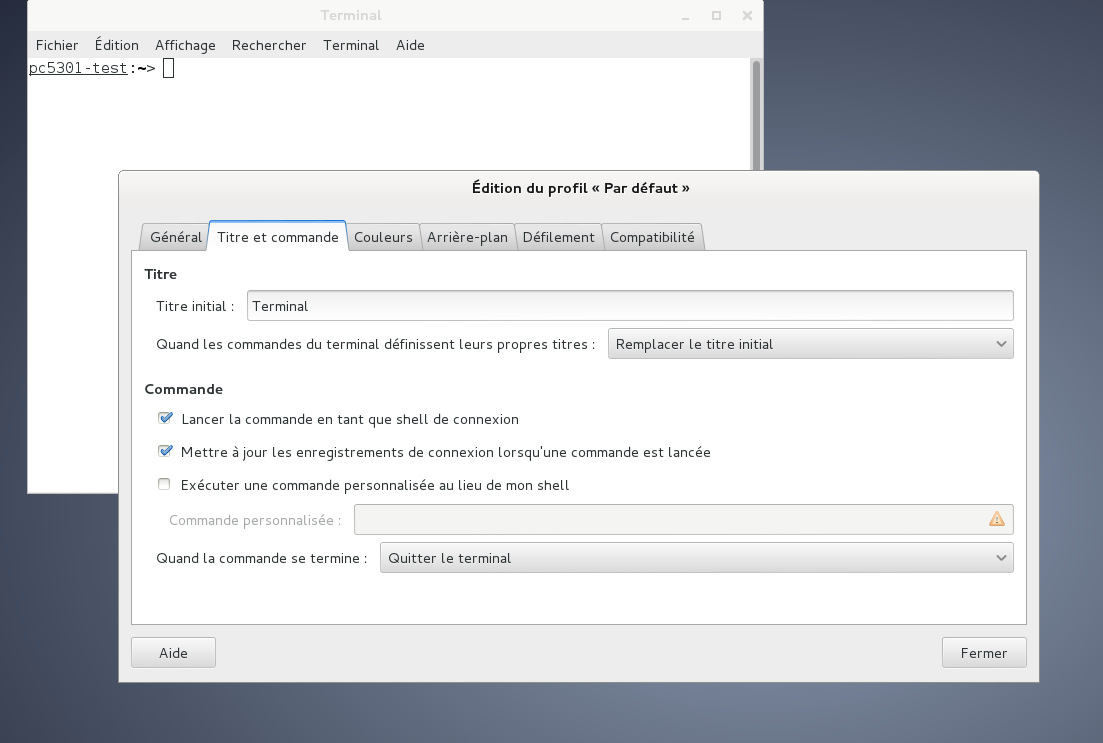The height and width of the screenshot is (743, 1103).
Task: Click the Aide button in the dialog
Action: point(173,653)
